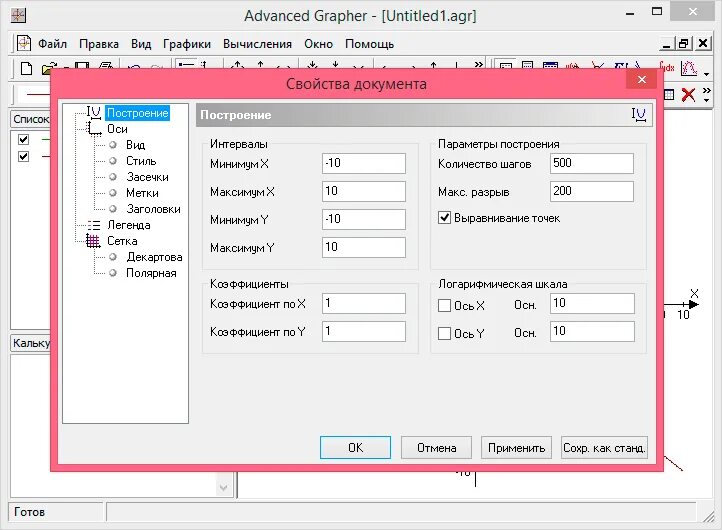Screen dimensions: 722x530
Task: Click the integral calculation toolbar icon
Action: click(x=667, y=67)
